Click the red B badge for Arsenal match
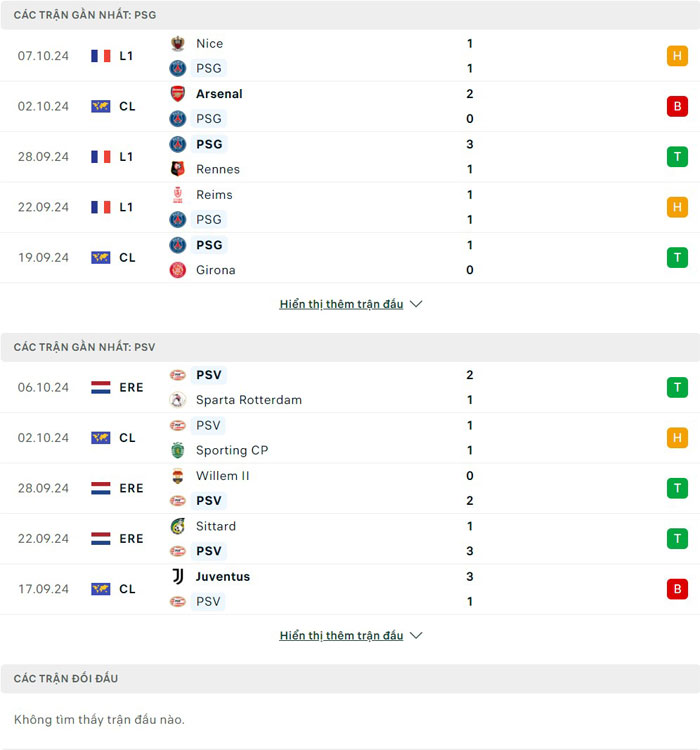Screen dimensions: 700x750 tap(677, 107)
